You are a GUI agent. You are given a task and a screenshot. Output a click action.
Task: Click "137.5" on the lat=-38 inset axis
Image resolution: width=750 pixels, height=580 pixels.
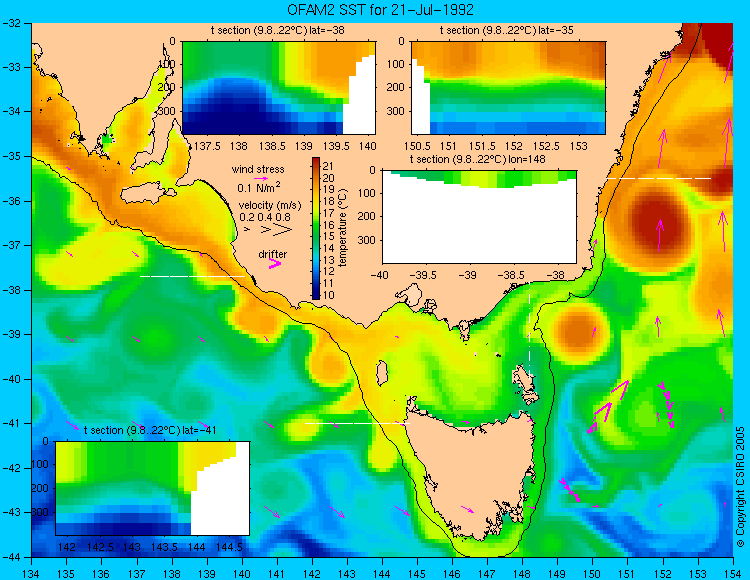click(x=207, y=146)
